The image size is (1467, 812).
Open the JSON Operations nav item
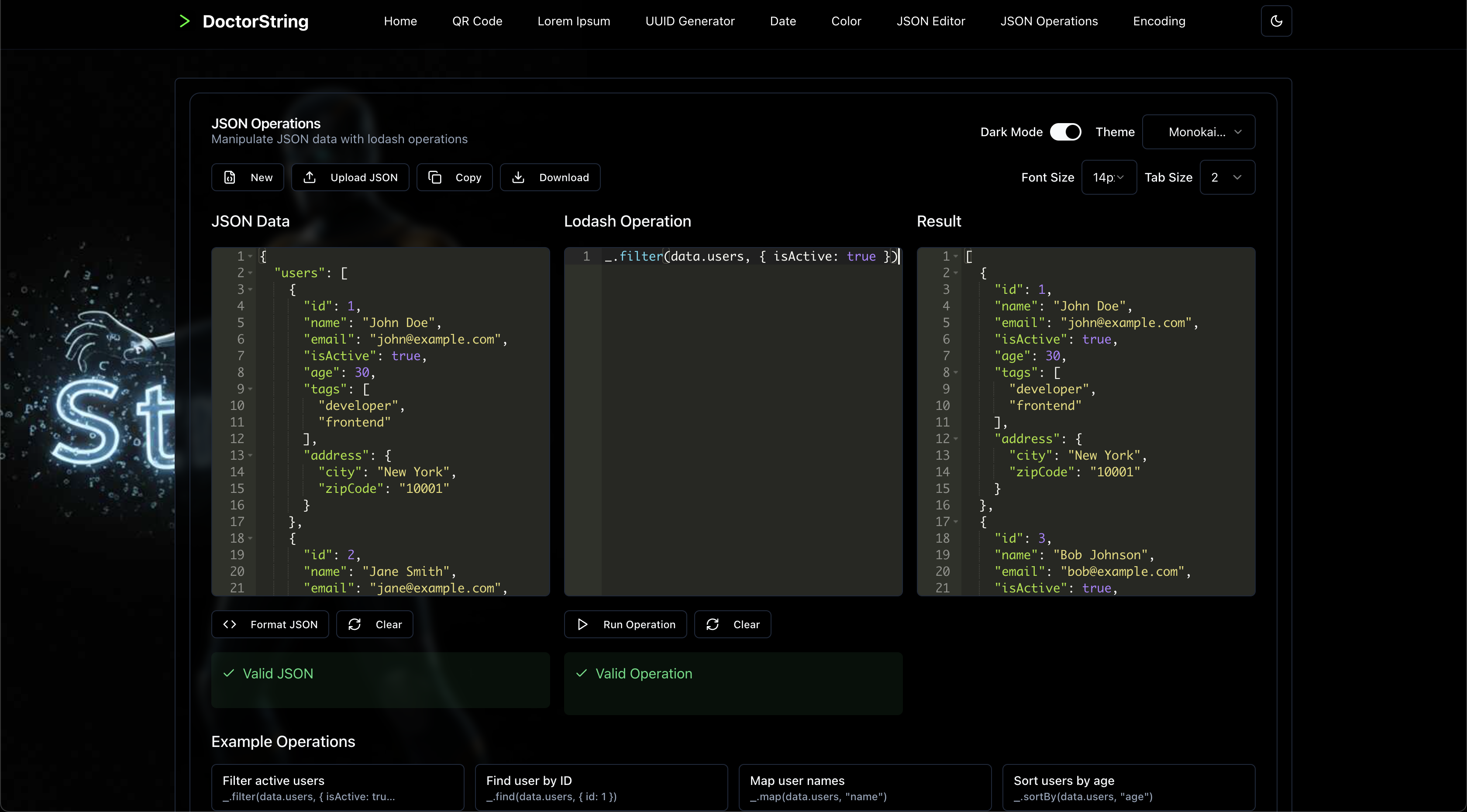pos(1049,21)
